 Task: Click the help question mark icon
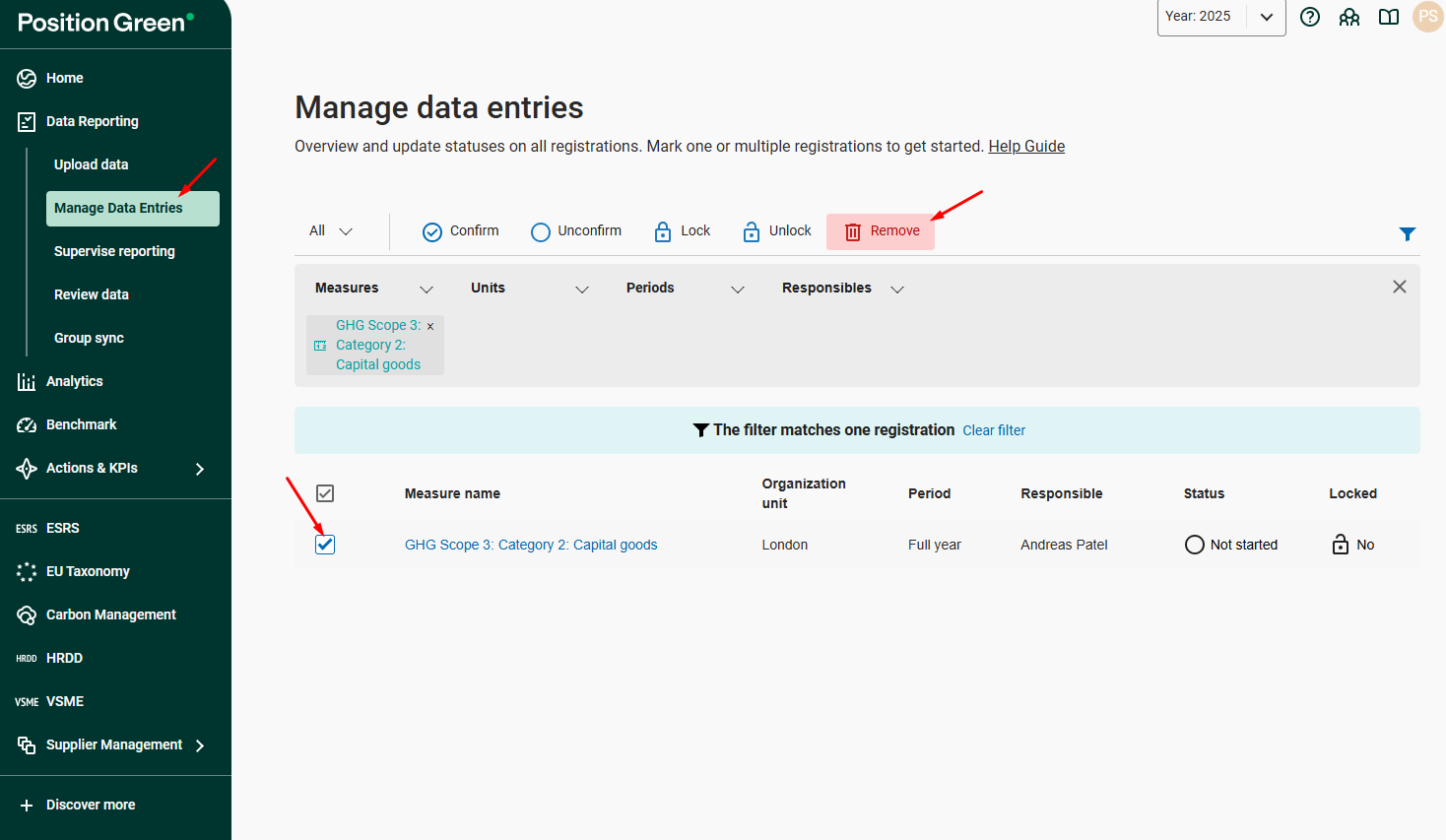pyautogui.click(x=1310, y=17)
